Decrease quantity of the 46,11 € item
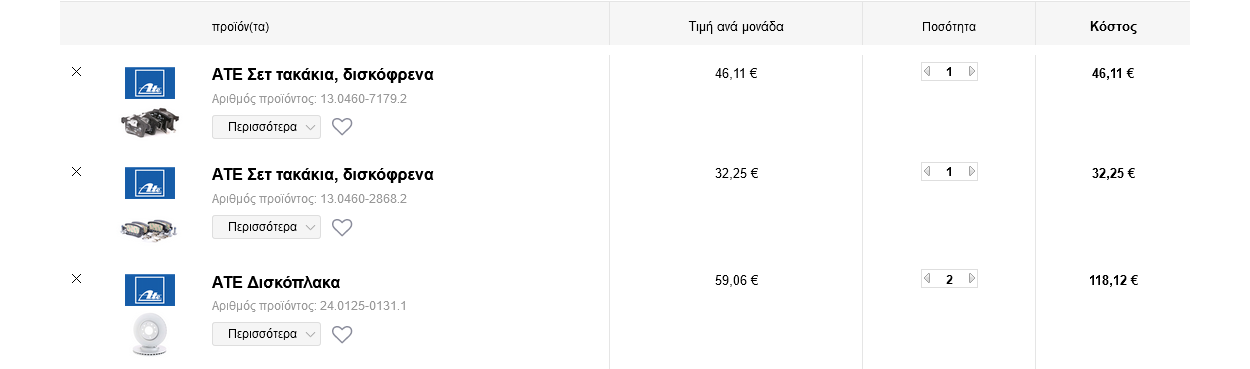The image size is (1250, 369). pos(927,72)
